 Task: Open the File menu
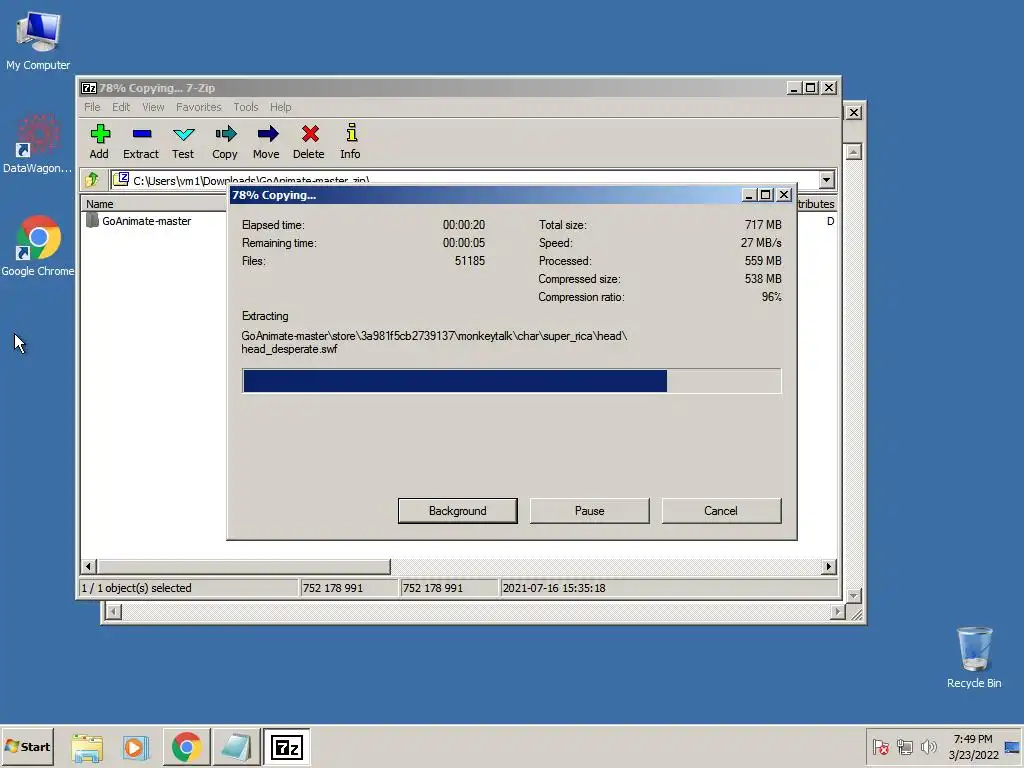(92, 107)
